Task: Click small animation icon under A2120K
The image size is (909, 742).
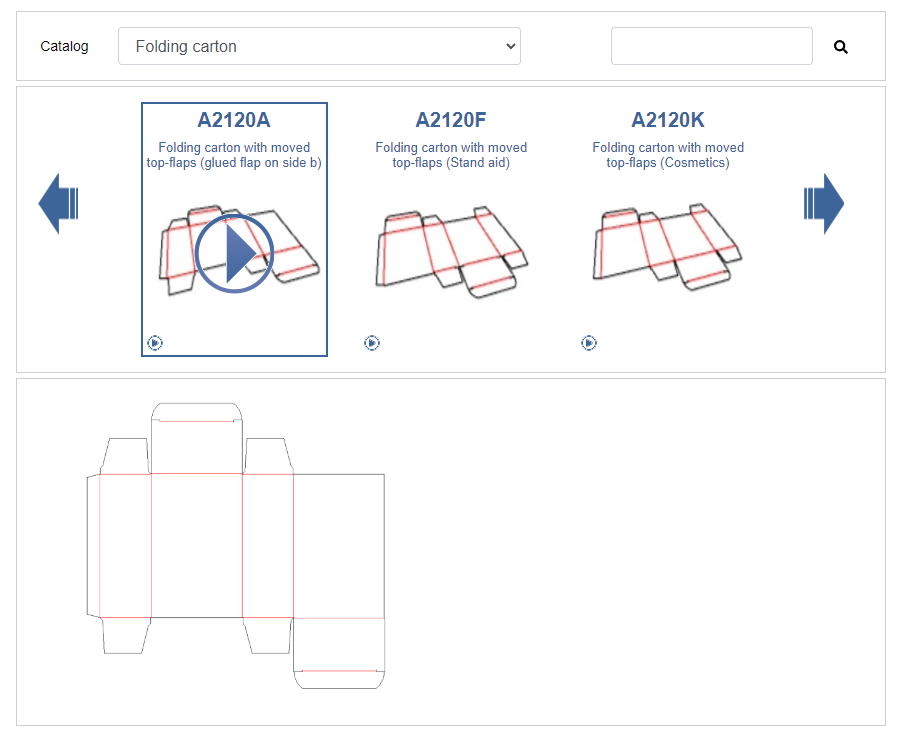Action: click(588, 343)
